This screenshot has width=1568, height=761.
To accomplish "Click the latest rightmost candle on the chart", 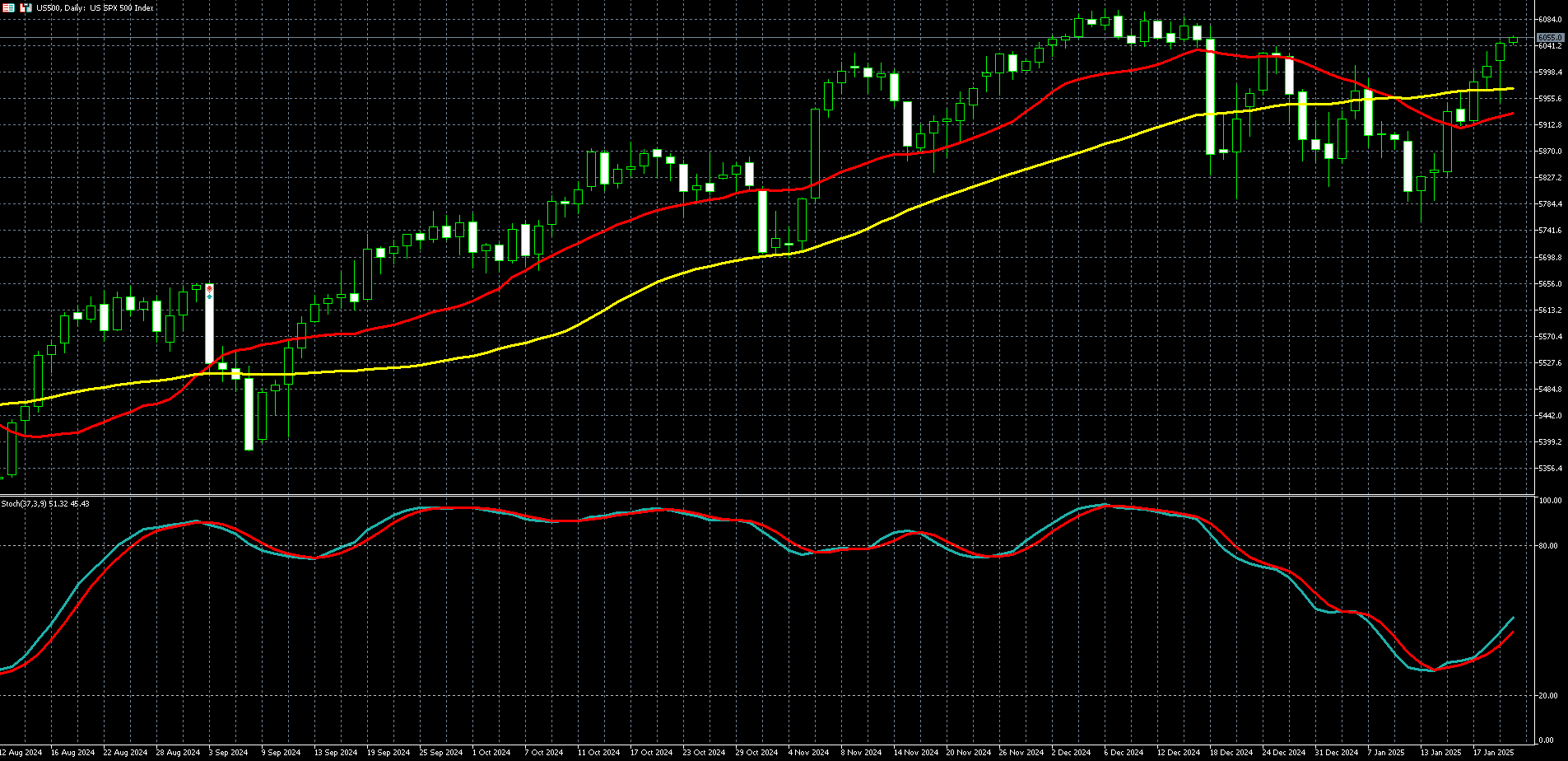I will pyautogui.click(x=1513, y=40).
